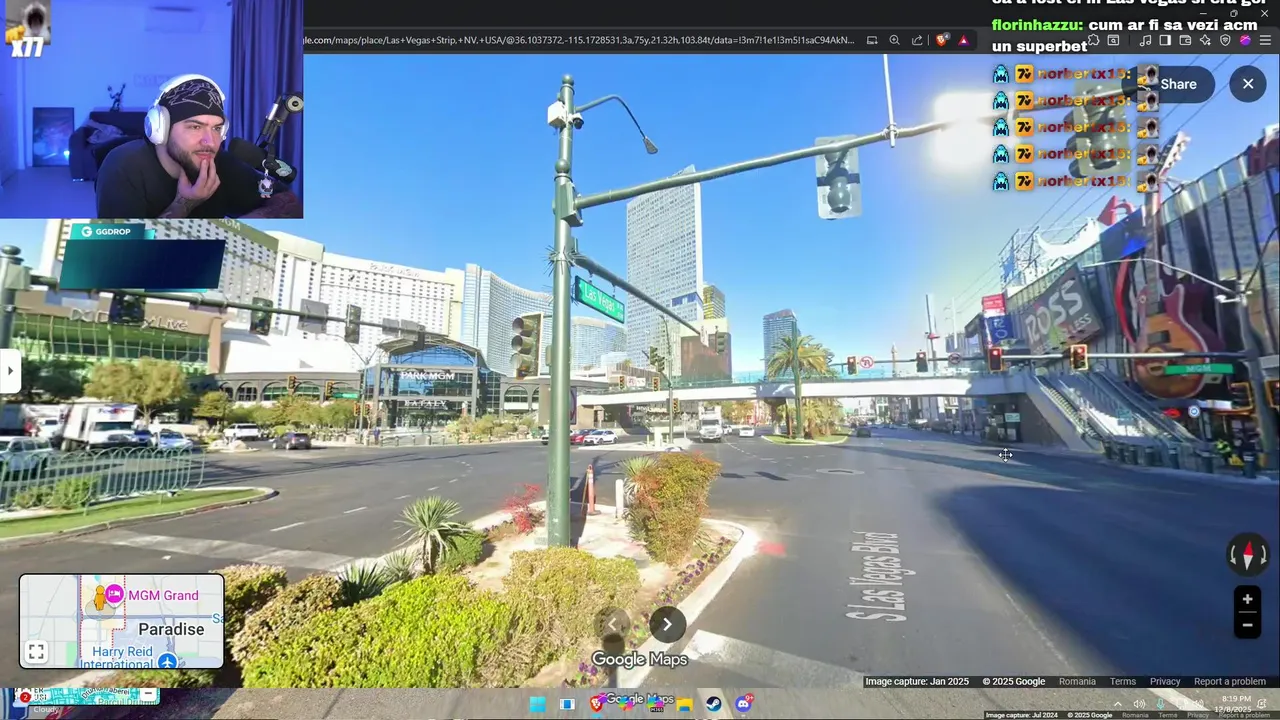Viewport: 1280px width, 720px height.
Task: Zoom out with the minus button
Action: [1247, 625]
